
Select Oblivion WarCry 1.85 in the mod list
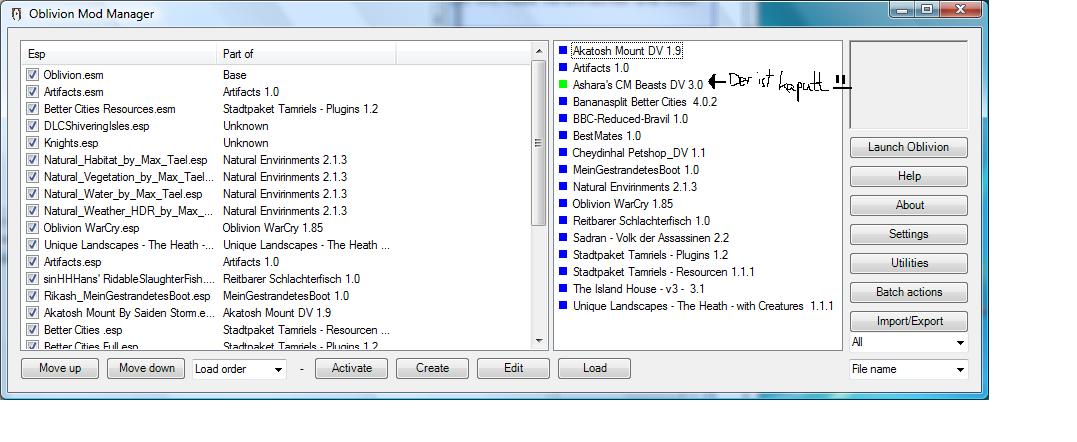pos(623,204)
